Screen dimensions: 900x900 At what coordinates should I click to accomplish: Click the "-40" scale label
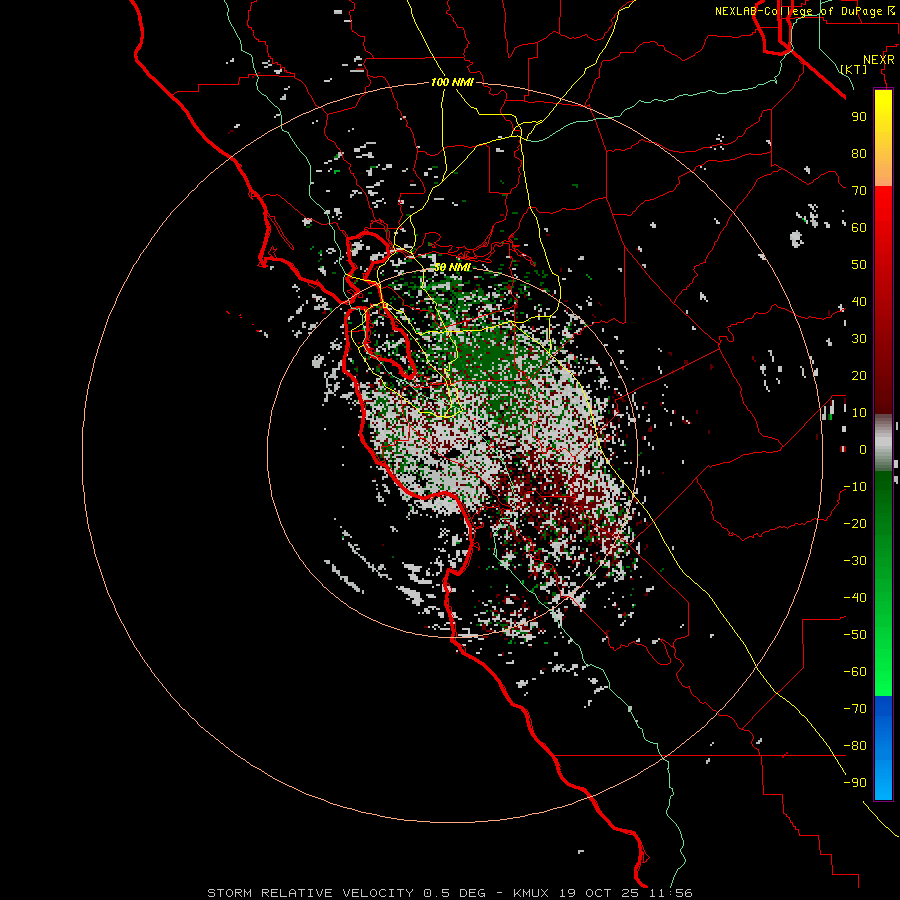tap(855, 598)
